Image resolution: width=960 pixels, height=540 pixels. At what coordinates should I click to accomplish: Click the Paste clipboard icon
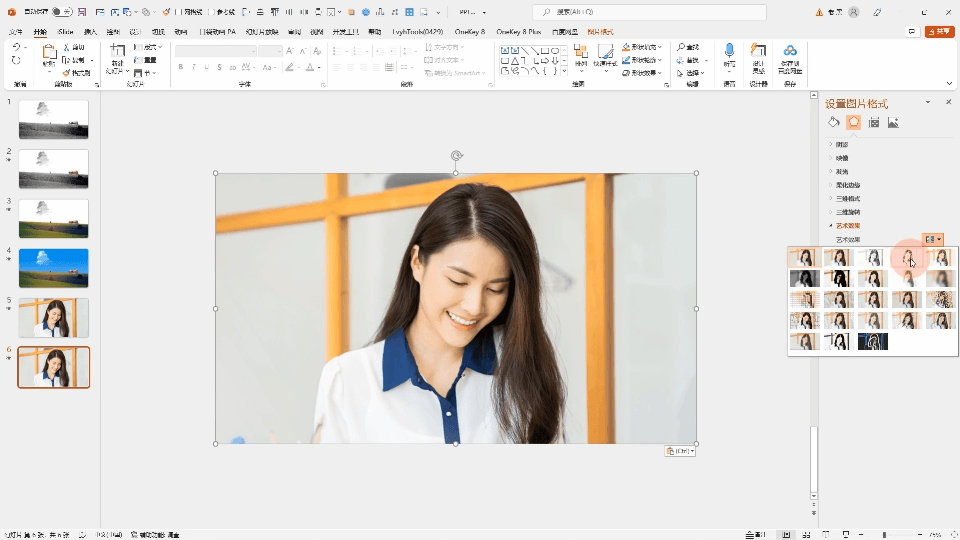[48, 54]
